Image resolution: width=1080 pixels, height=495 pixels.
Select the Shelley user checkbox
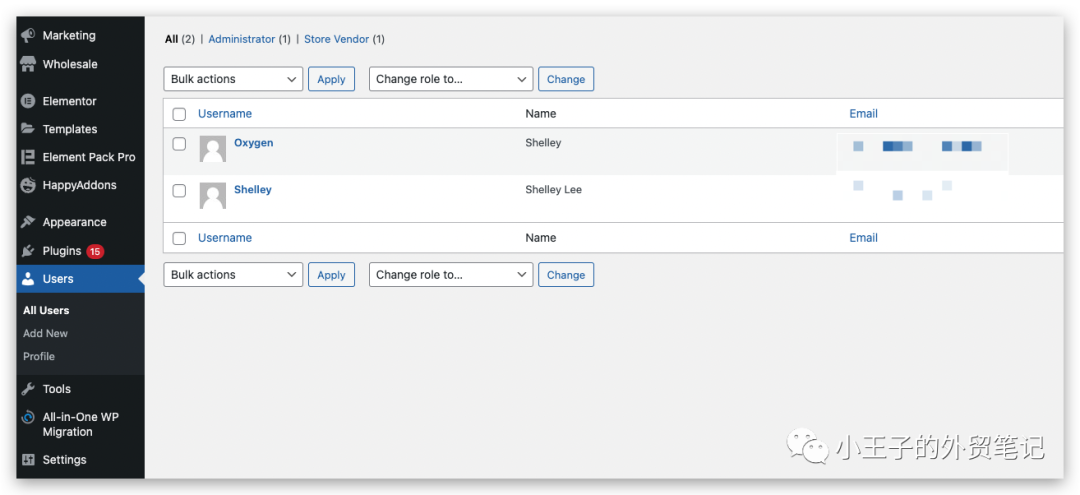click(x=179, y=191)
